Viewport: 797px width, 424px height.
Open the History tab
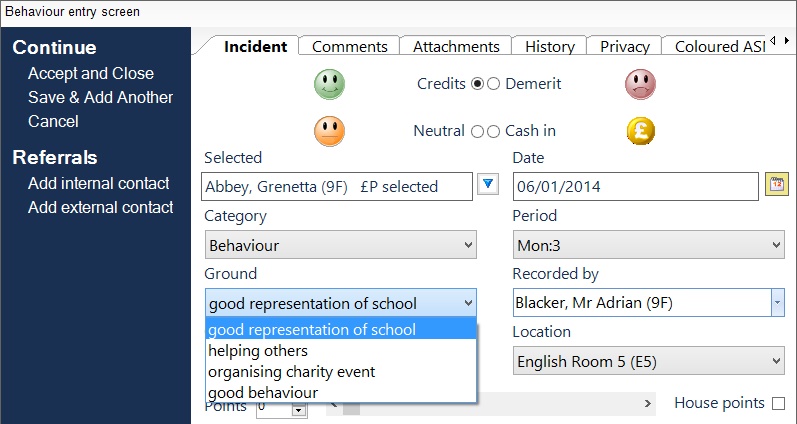[549, 46]
